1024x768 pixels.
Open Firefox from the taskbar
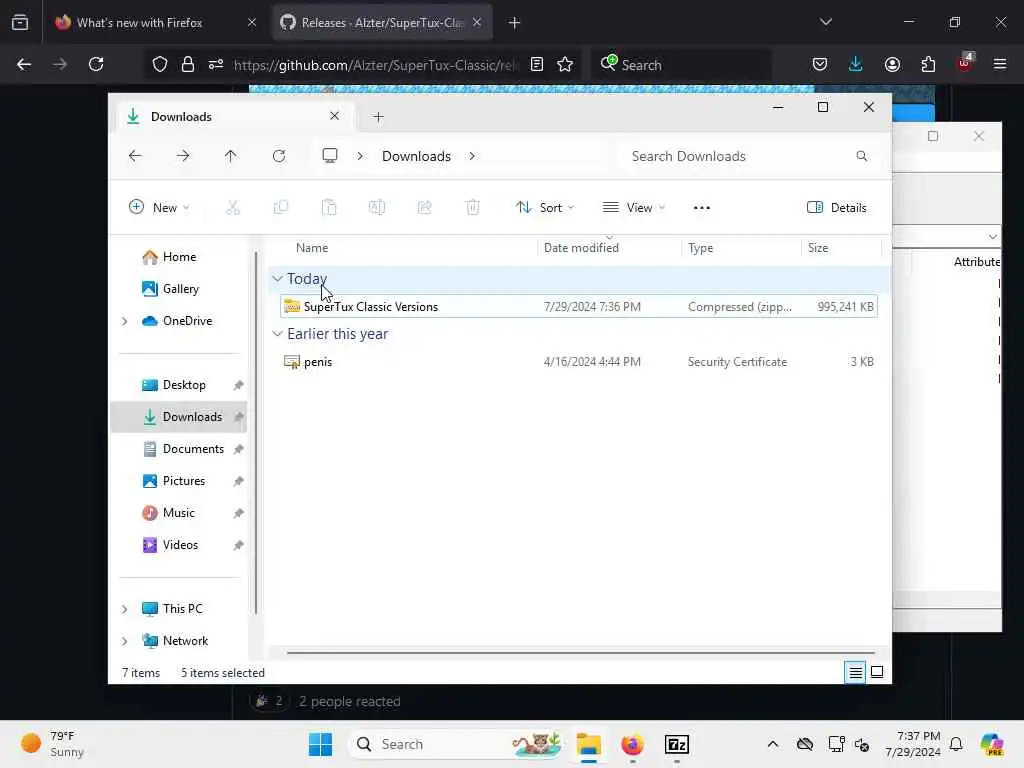[632, 744]
